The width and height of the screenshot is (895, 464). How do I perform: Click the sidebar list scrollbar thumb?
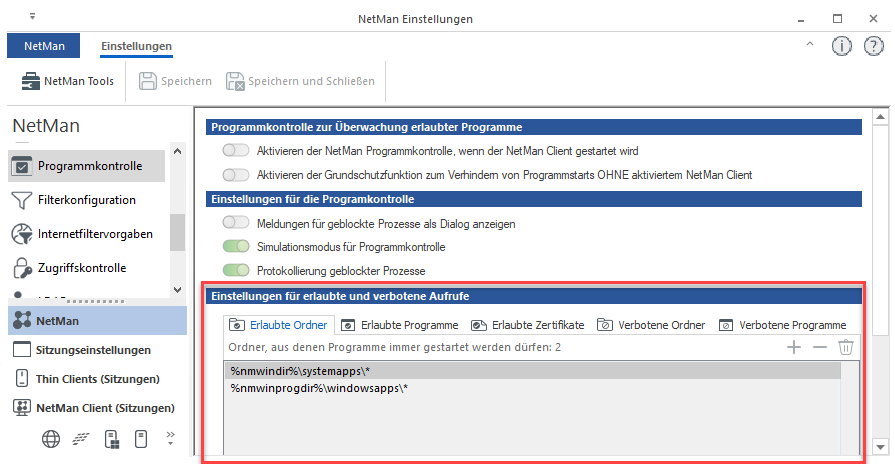click(x=178, y=232)
